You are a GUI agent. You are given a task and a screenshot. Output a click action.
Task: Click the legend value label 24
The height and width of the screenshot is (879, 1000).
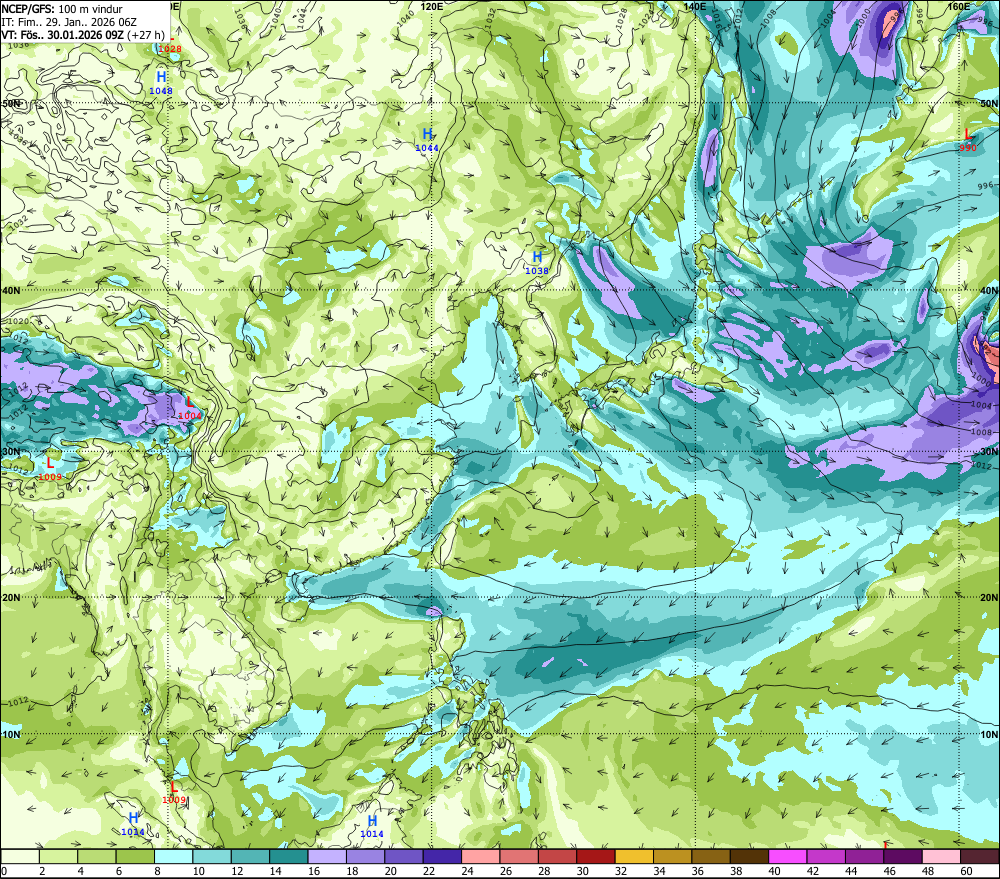click(467, 871)
